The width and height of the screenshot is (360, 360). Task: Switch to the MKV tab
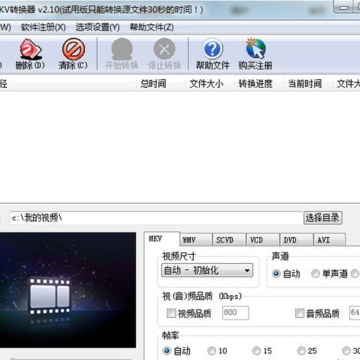pyautogui.click(x=162, y=239)
